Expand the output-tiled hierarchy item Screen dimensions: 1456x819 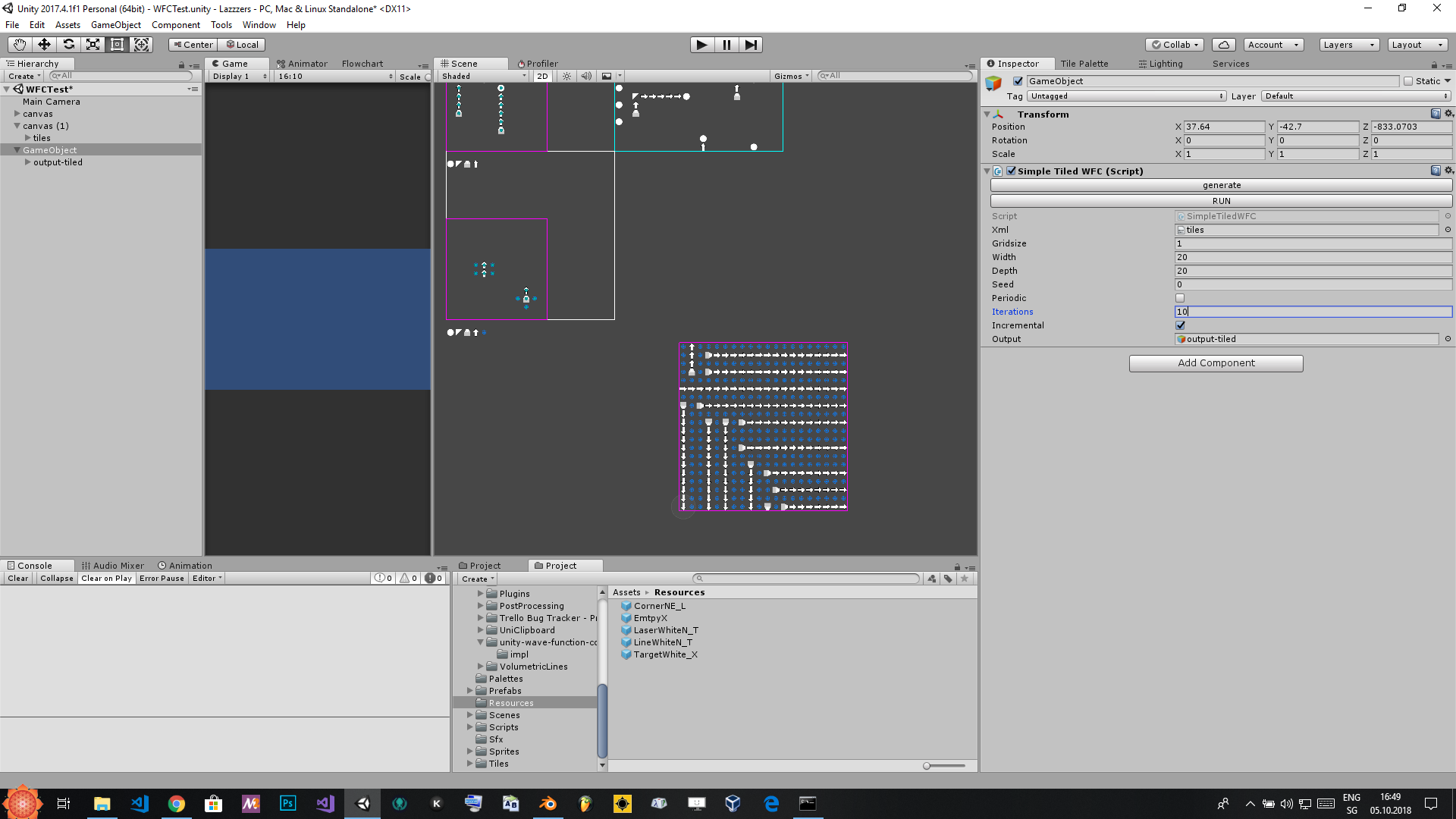click(x=28, y=162)
